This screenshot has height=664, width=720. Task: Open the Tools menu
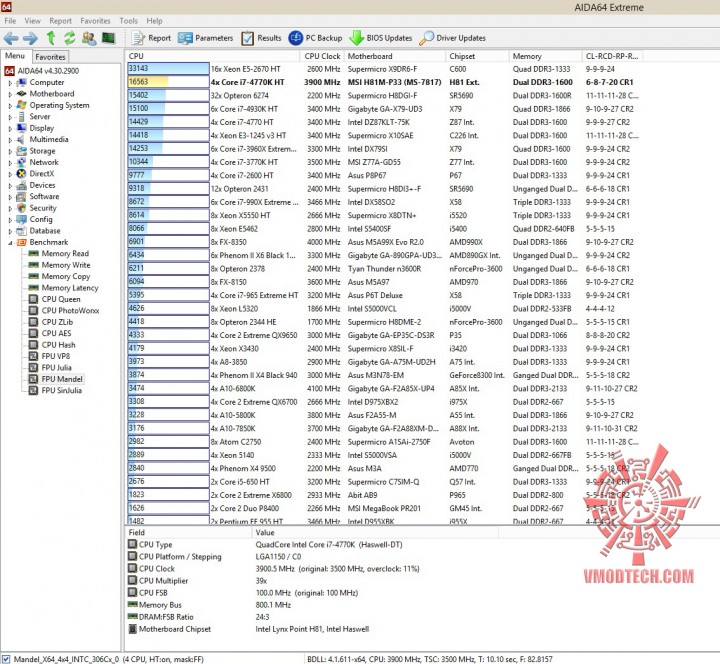(x=129, y=21)
